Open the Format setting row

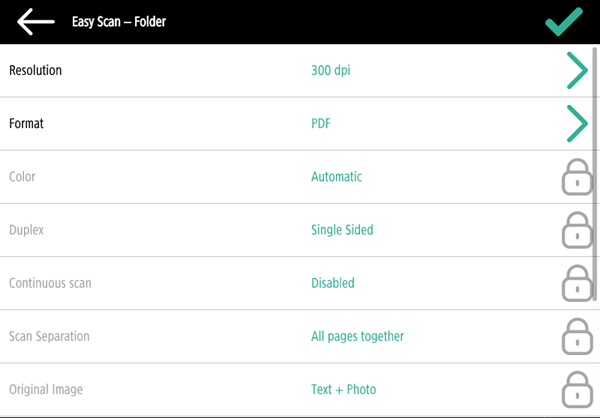click(27, 124)
